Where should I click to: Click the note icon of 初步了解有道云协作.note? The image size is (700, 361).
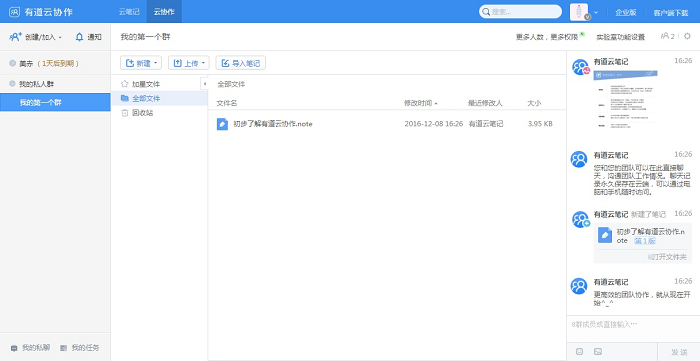222,124
